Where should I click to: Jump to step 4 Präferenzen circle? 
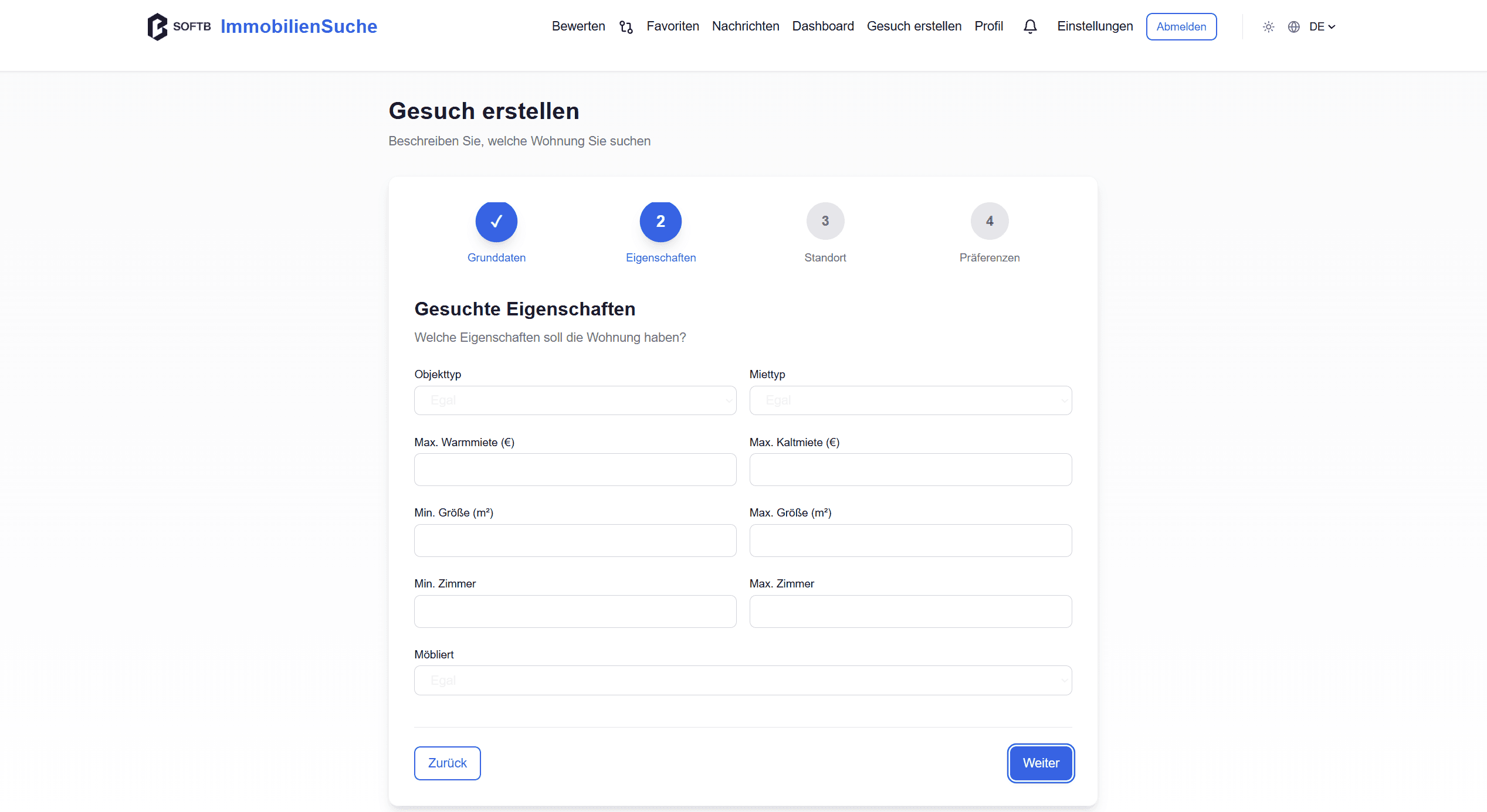(x=989, y=222)
